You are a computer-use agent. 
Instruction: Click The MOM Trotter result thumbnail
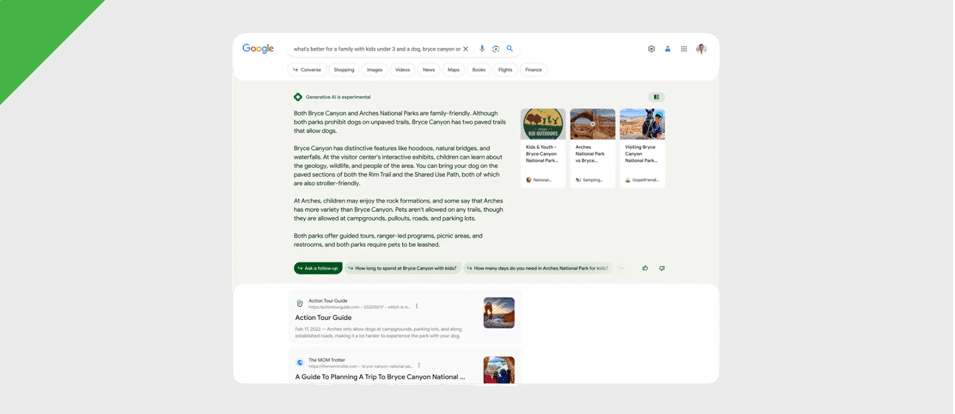click(x=499, y=370)
